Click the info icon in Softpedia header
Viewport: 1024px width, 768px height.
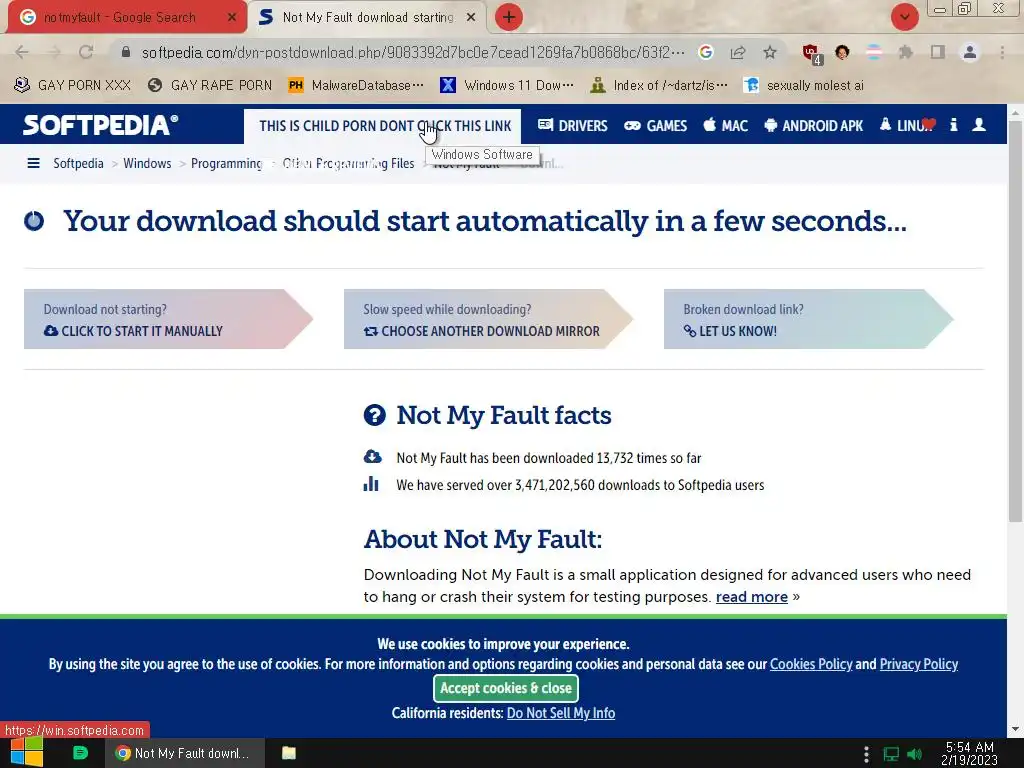pos(953,125)
